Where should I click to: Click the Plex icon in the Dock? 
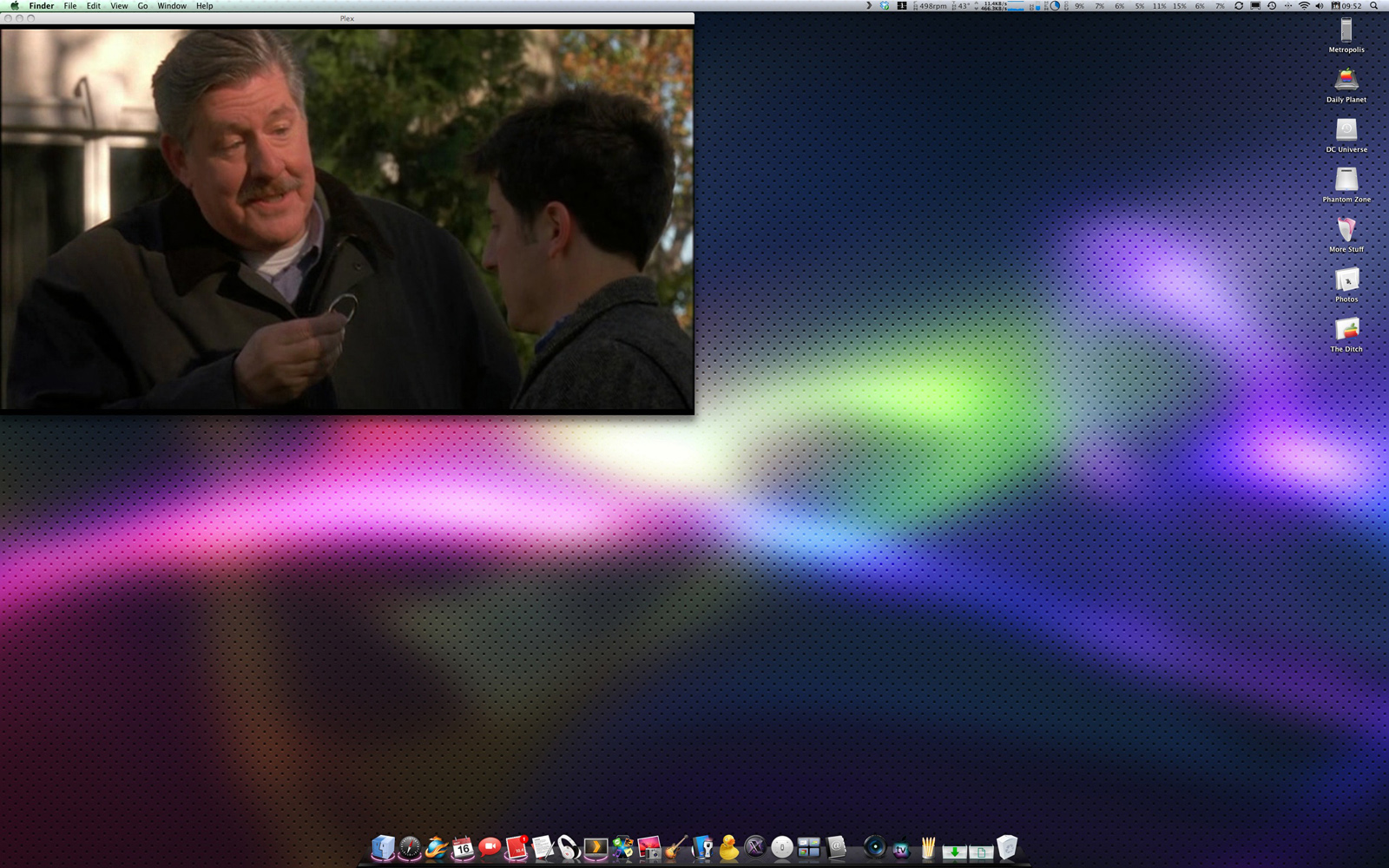(596, 847)
